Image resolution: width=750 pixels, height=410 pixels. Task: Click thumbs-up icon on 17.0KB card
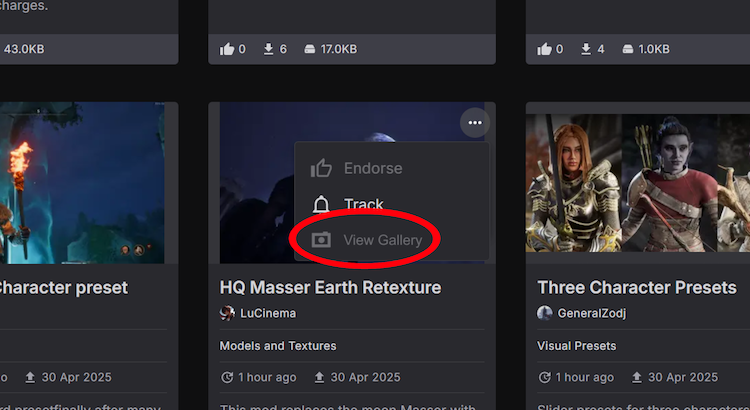pos(227,49)
